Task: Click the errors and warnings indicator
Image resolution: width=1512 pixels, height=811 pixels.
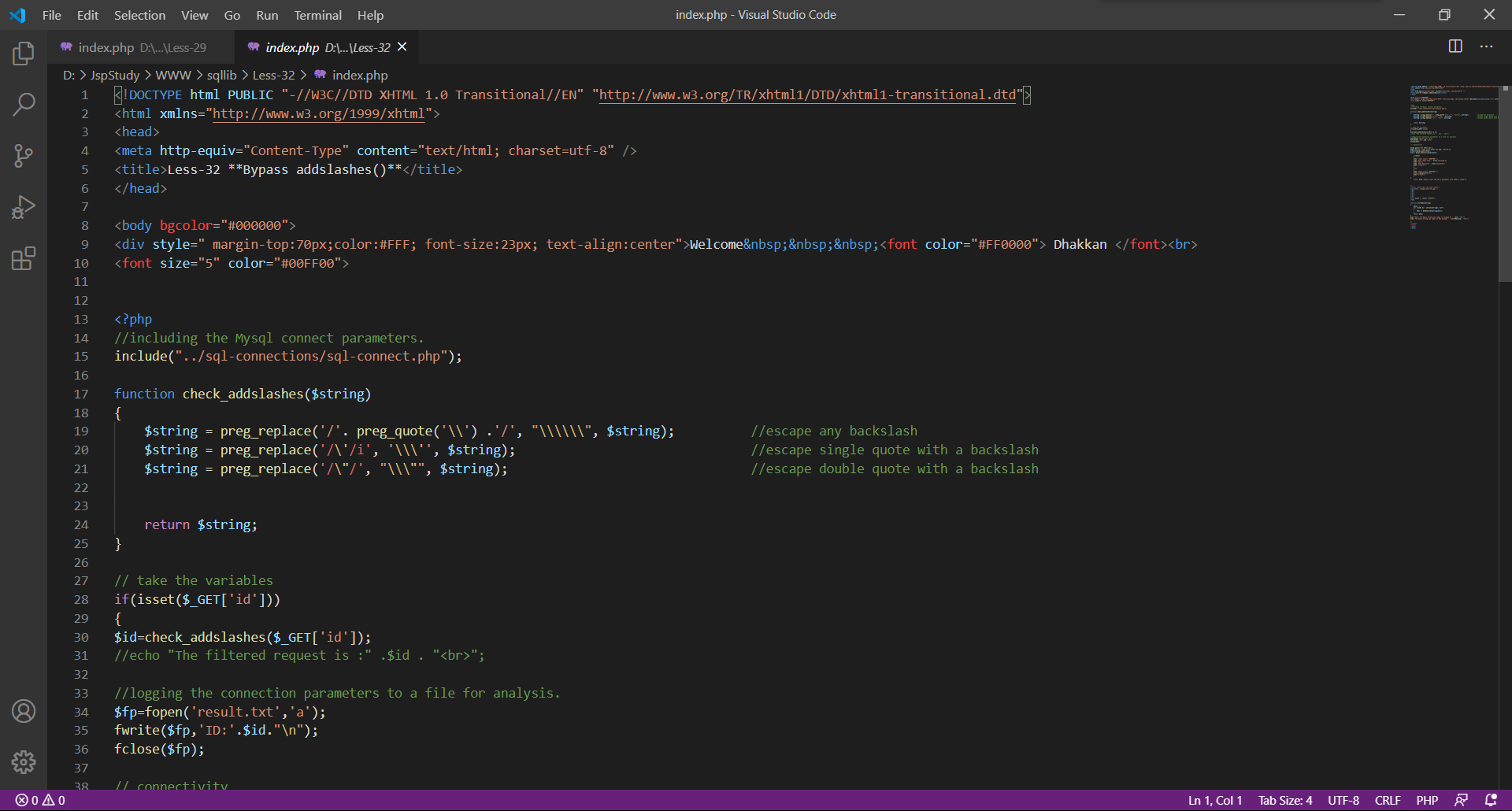Action: click(40, 800)
